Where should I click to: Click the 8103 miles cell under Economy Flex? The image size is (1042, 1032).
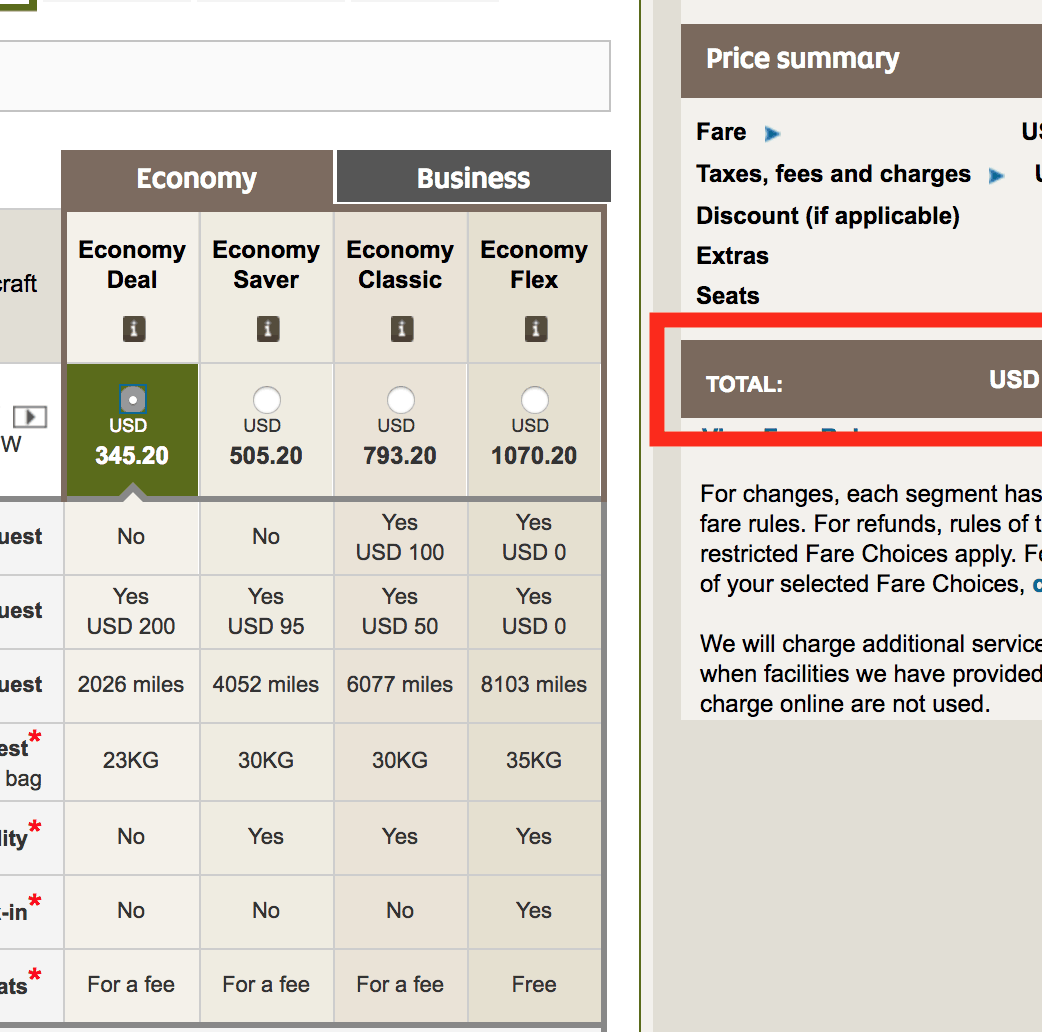[x=534, y=685]
